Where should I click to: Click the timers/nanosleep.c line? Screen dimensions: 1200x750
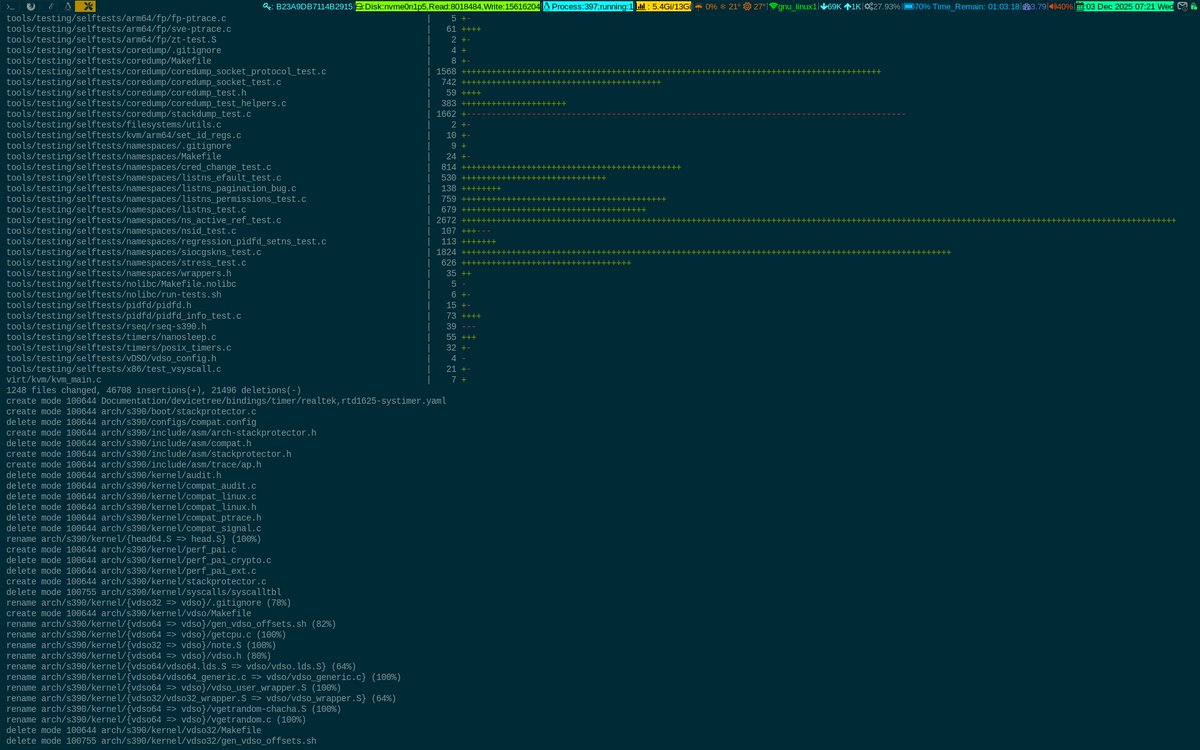[241, 337]
